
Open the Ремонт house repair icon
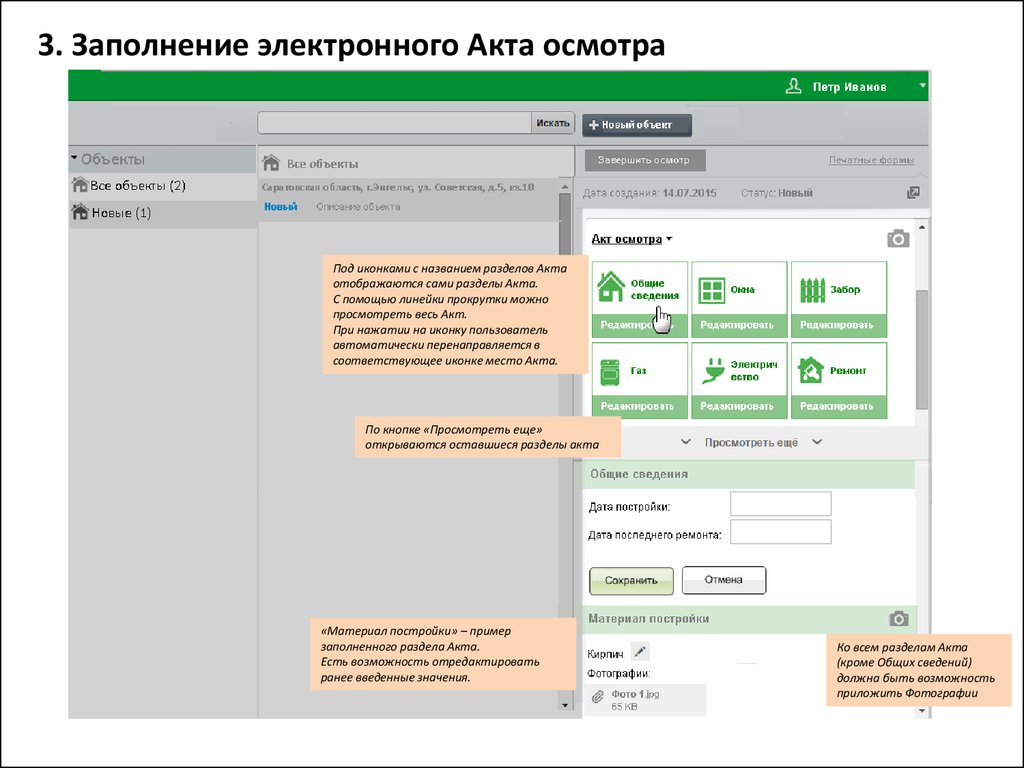(x=809, y=371)
